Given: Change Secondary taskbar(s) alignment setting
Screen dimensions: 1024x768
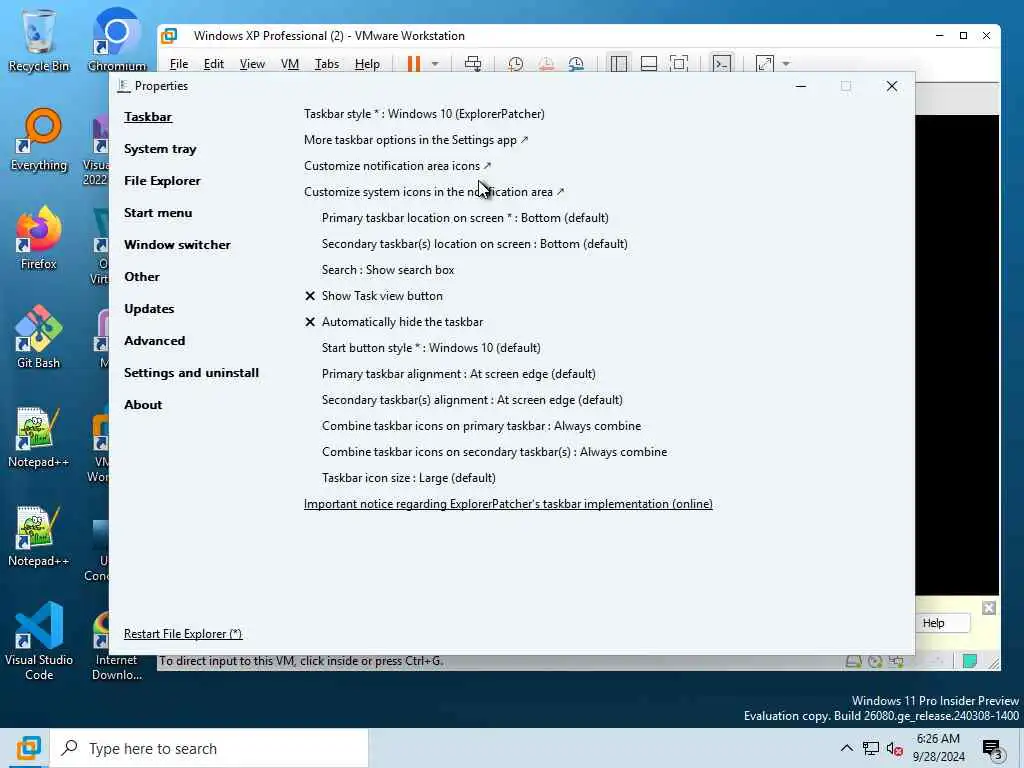Looking at the screenshot, I should point(472,400).
